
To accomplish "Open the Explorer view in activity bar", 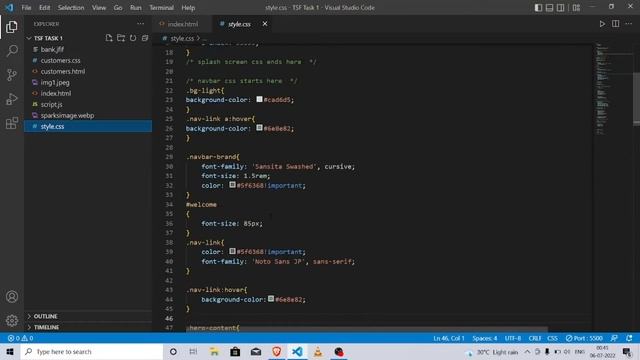I will click(12, 27).
